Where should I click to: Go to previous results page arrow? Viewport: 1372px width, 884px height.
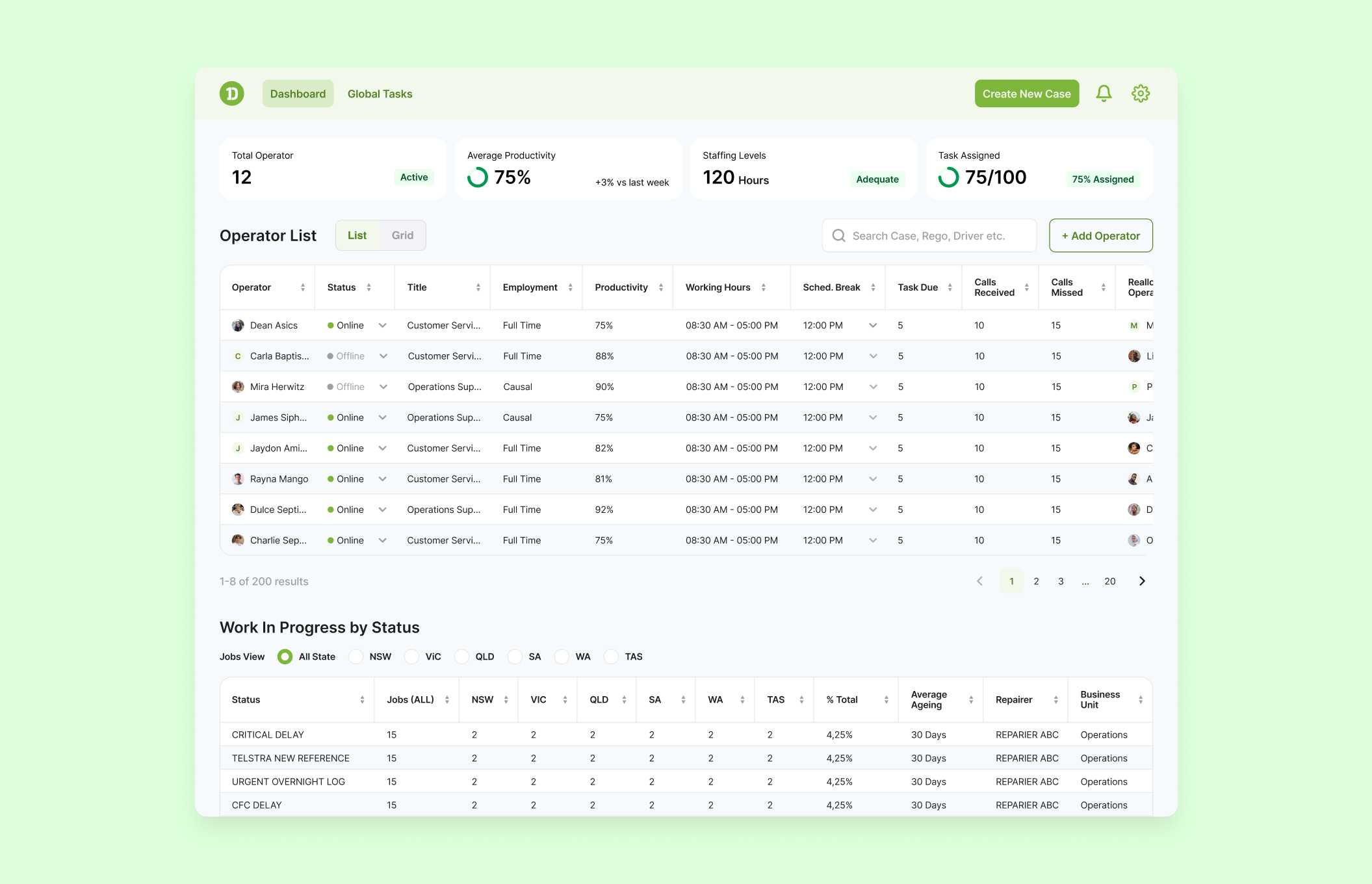(980, 581)
